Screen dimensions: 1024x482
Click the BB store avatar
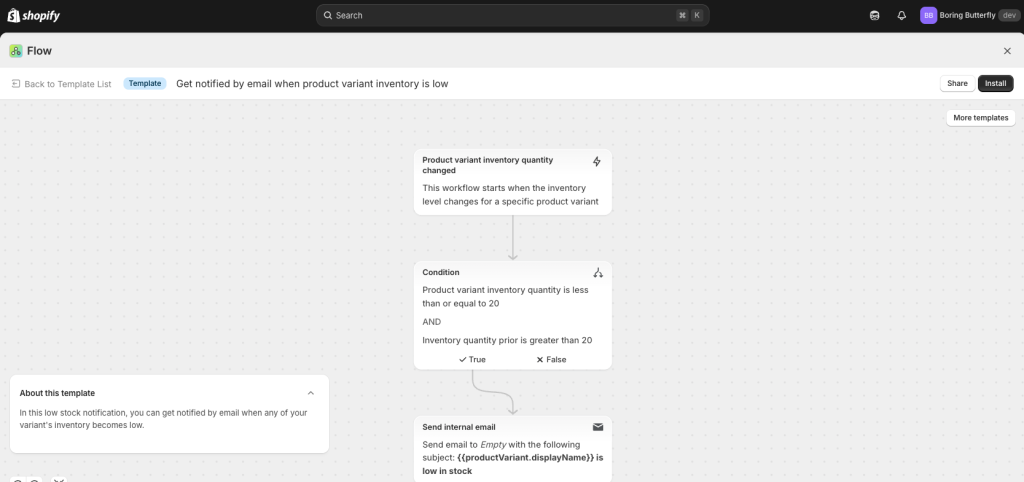point(928,15)
